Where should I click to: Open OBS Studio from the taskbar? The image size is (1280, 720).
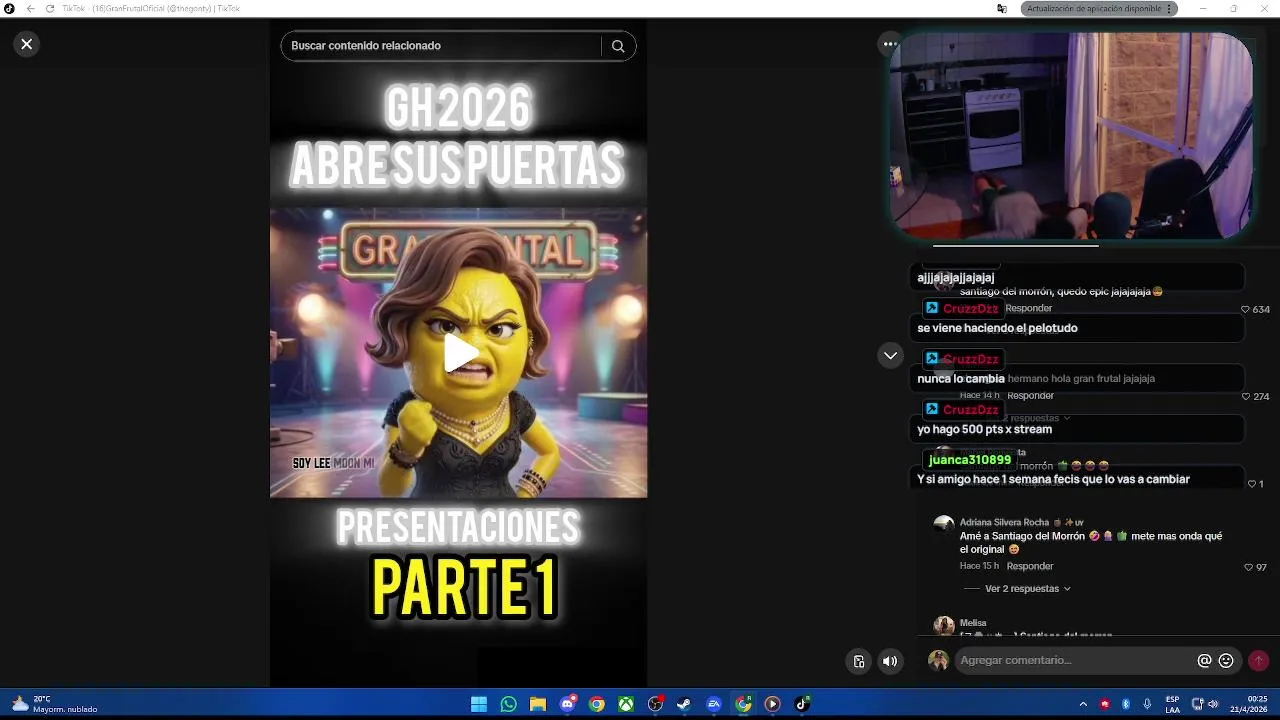[x=655, y=704]
